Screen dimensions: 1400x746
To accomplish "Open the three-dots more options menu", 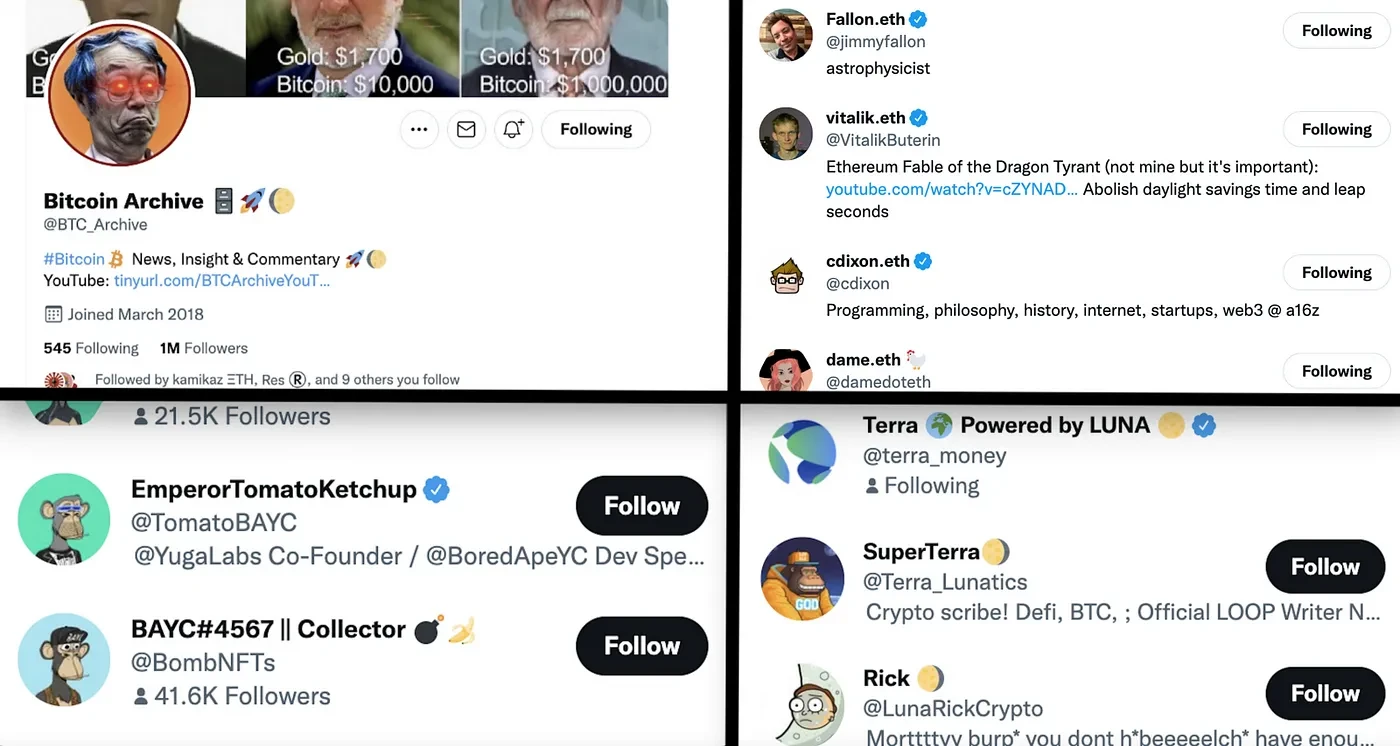I will 419,129.
